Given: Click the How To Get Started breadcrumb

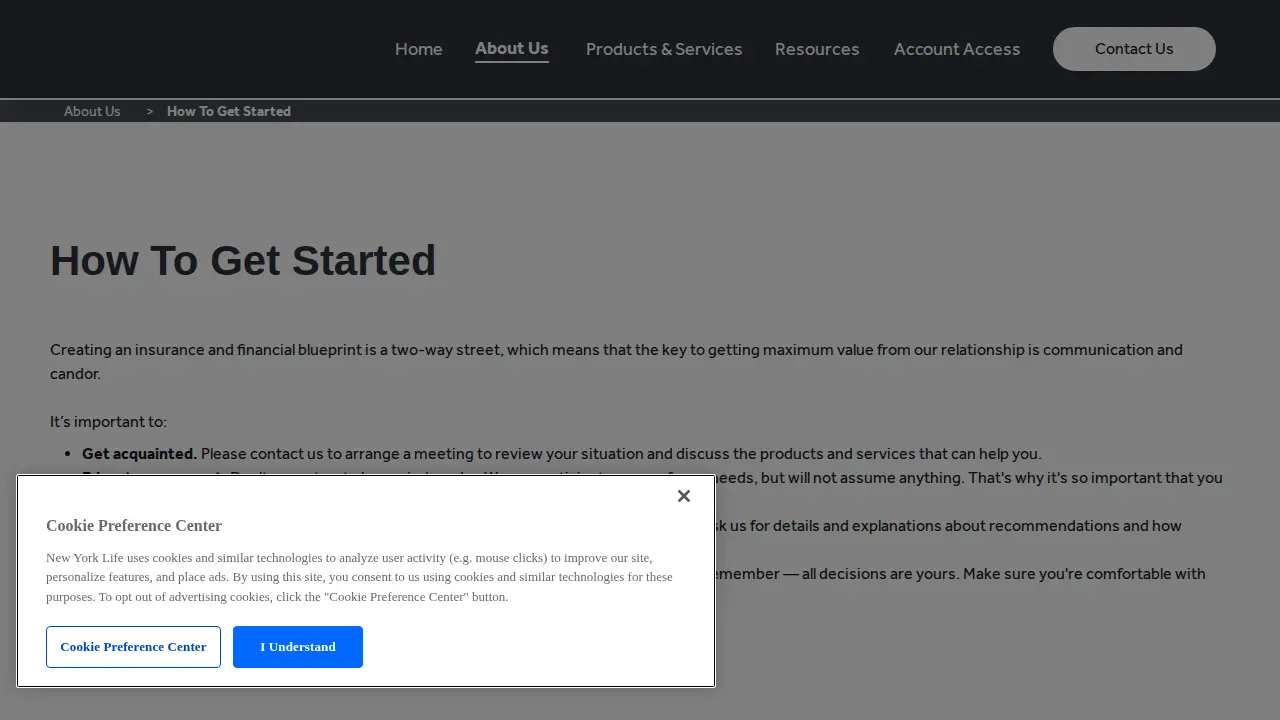Looking at the screenshot, I should (x=229, y=111).
